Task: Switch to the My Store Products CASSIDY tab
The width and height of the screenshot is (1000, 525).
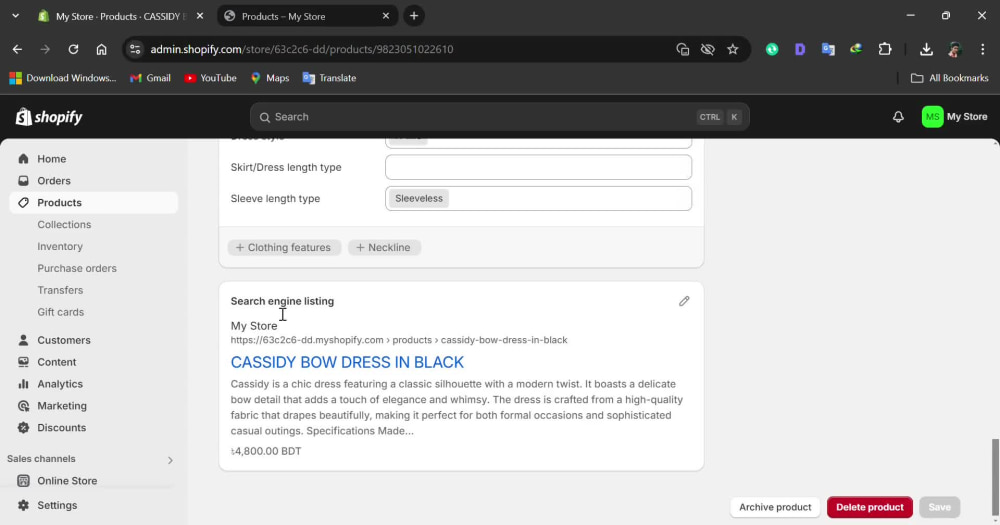Action: (x=121, y=16)
